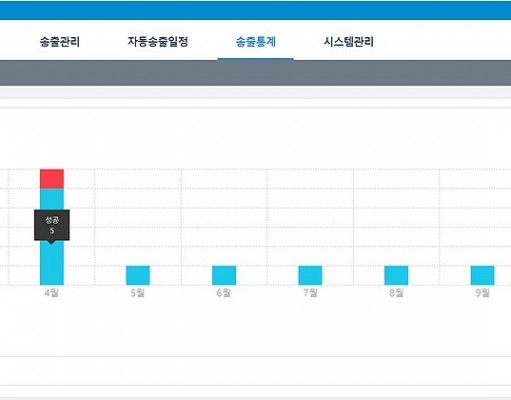
Task: Click the 7월 axis label
Action: click(x=310, y=293)
